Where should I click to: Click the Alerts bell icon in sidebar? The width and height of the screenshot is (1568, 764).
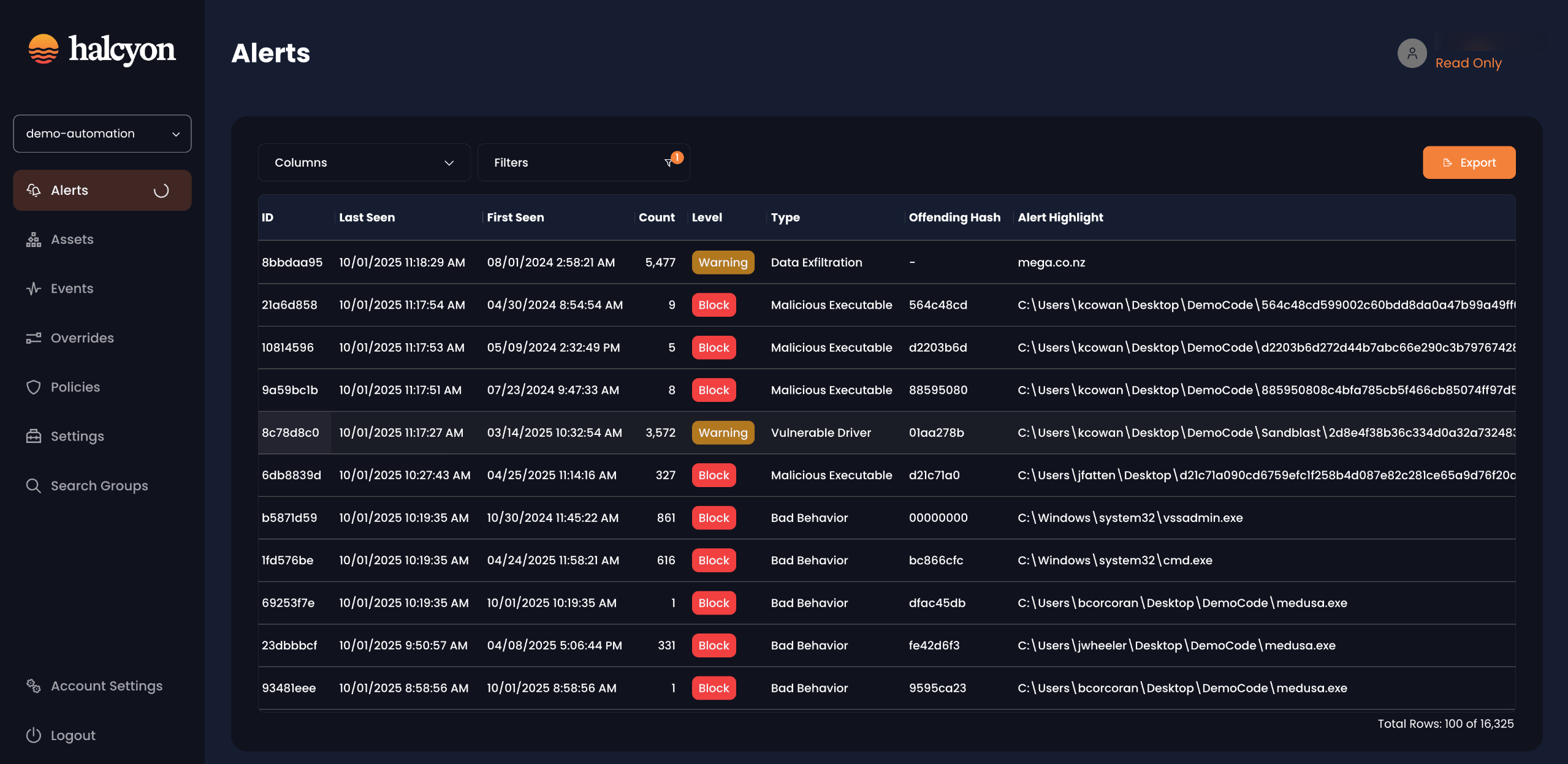(x=34, y=190)
